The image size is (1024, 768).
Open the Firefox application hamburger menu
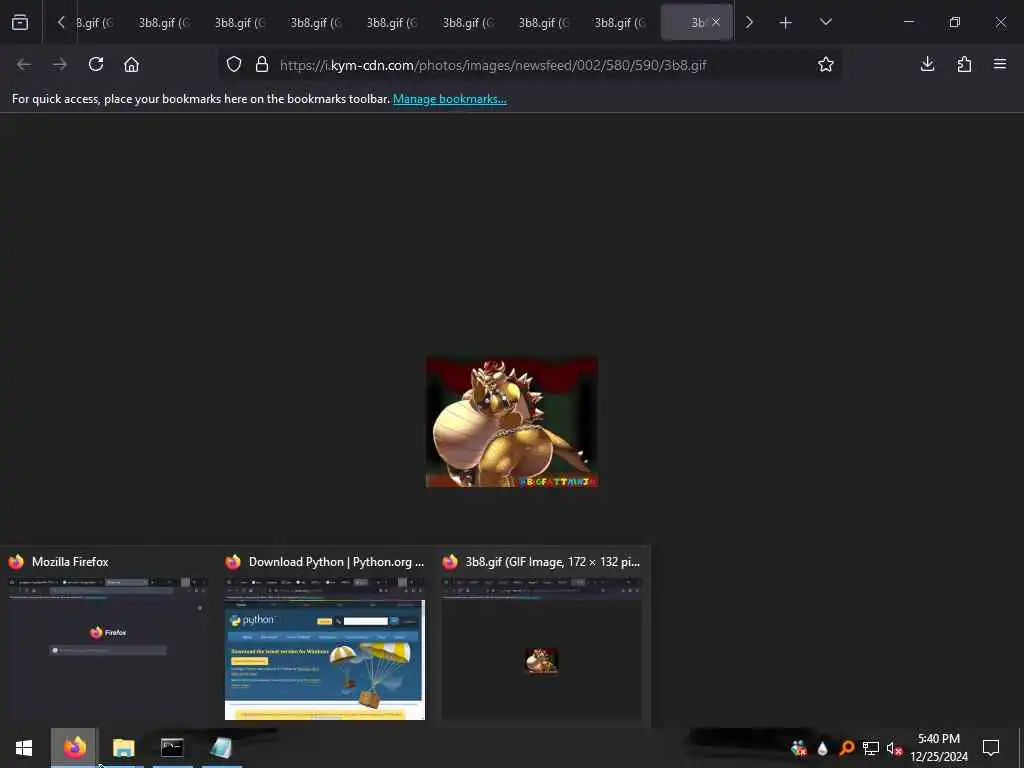coord(1000,64)
